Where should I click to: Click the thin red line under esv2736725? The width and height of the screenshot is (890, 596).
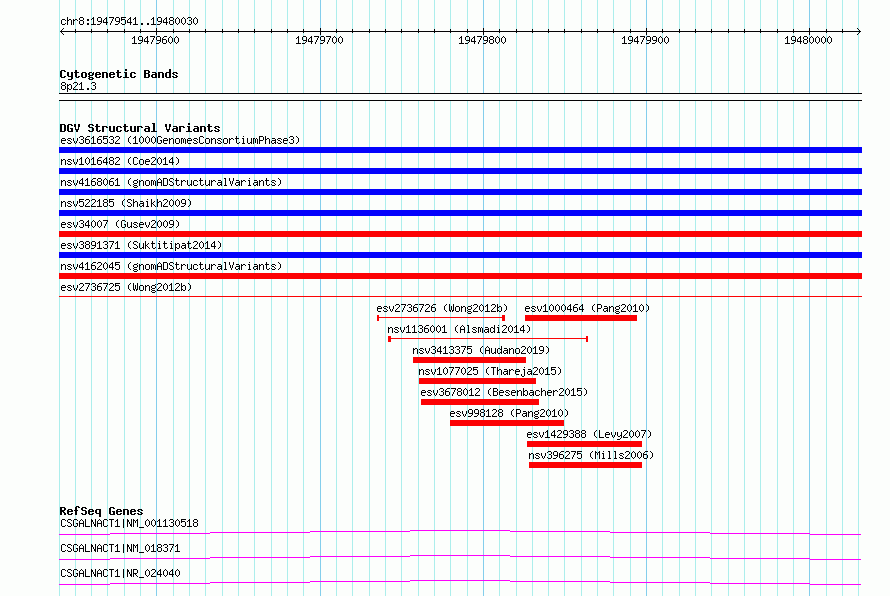[x=460, y=296]
